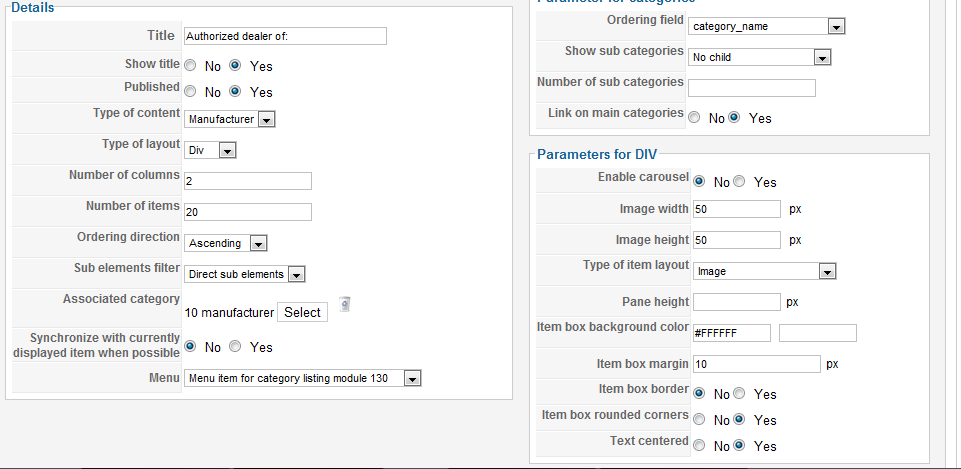This screenshot has height=469, width=961.
Task: Open the Type of content dropdown
Action: tap(230, 120)
